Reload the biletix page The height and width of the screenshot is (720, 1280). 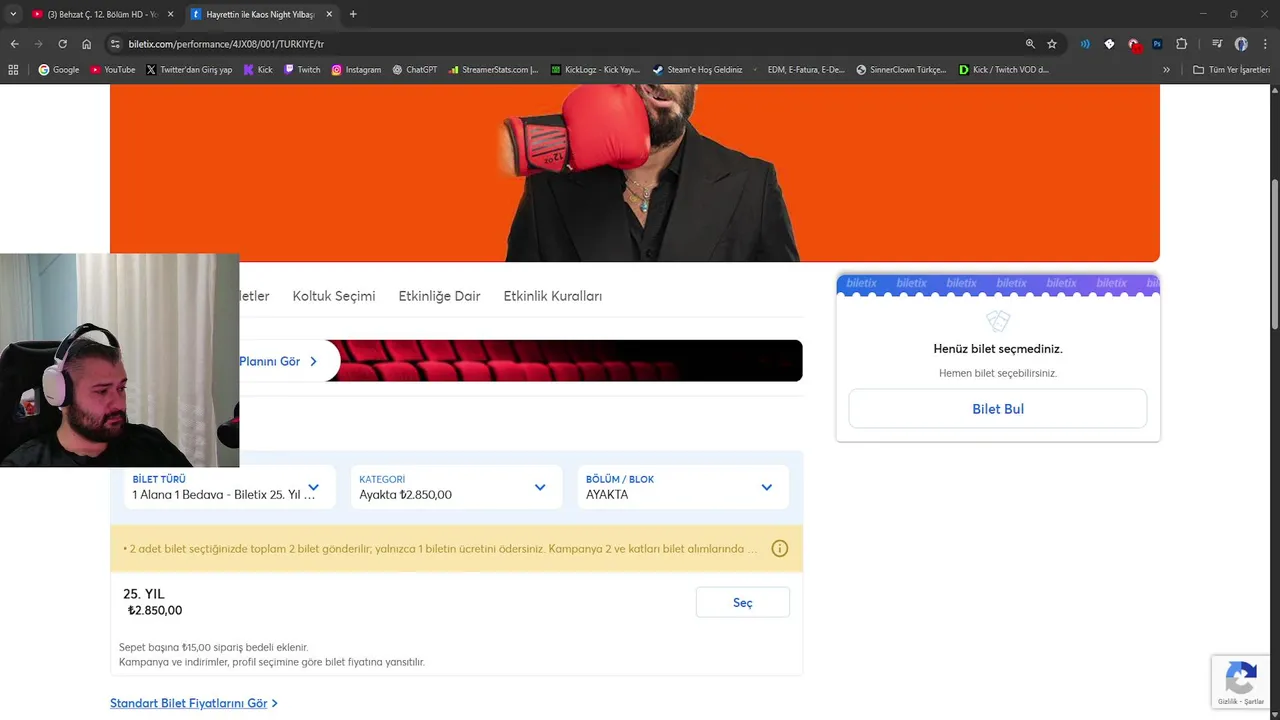tap(62, 44)
